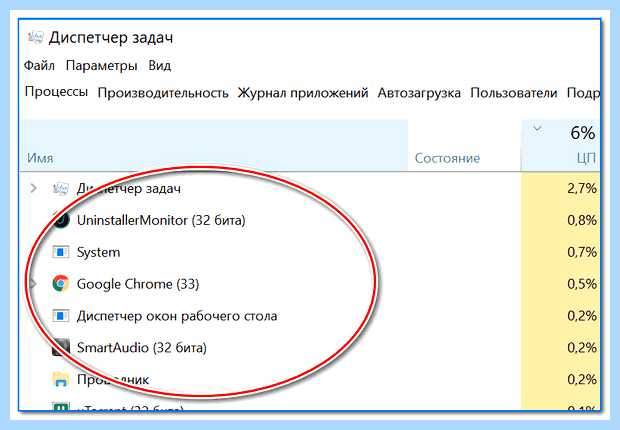Image resolution: width=620 pixels, height=430 pixels.
Task: Select the Google Chrome (33) name
Action: coord(138,284)
